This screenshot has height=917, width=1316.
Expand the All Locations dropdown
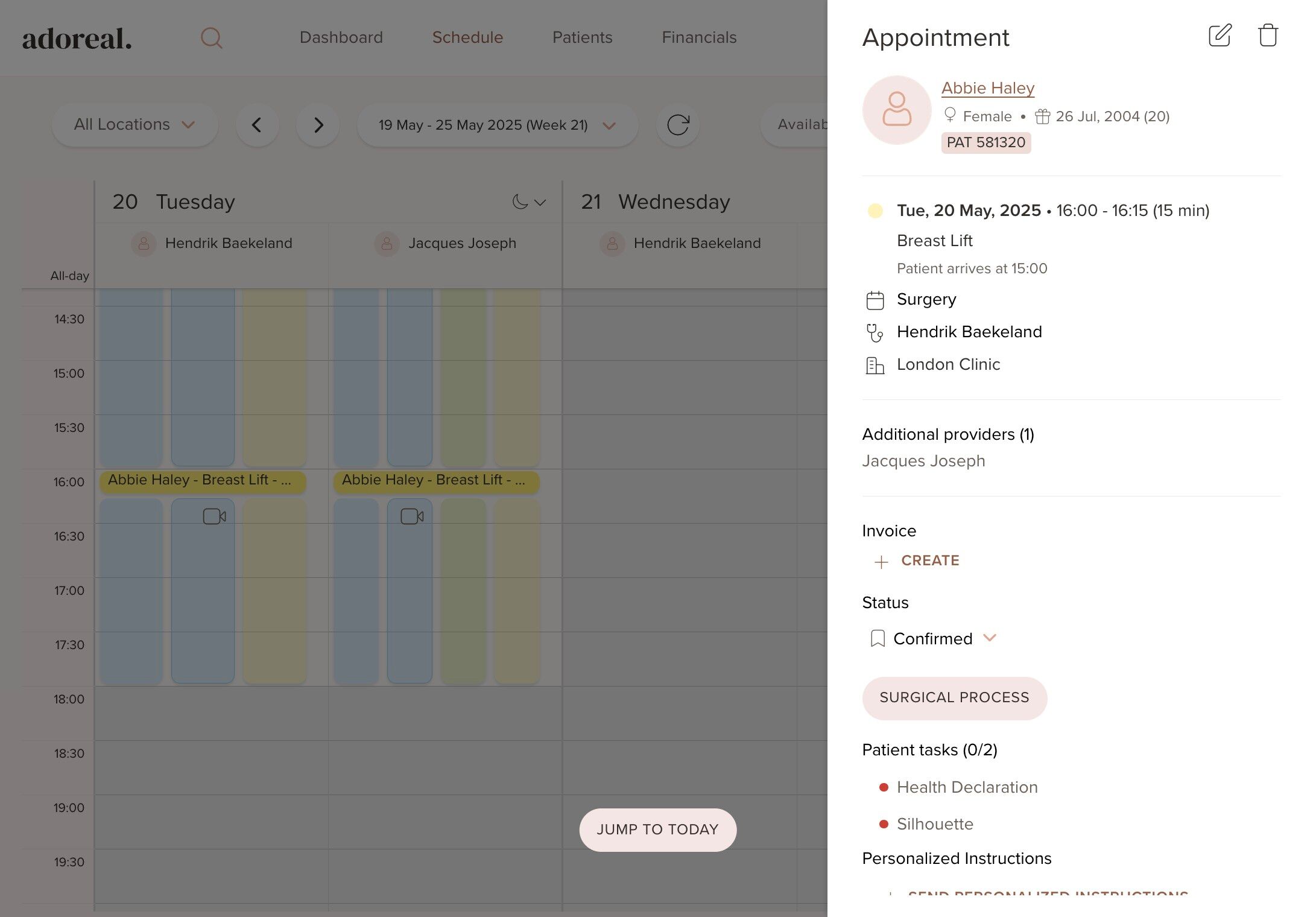click(134, 125)
